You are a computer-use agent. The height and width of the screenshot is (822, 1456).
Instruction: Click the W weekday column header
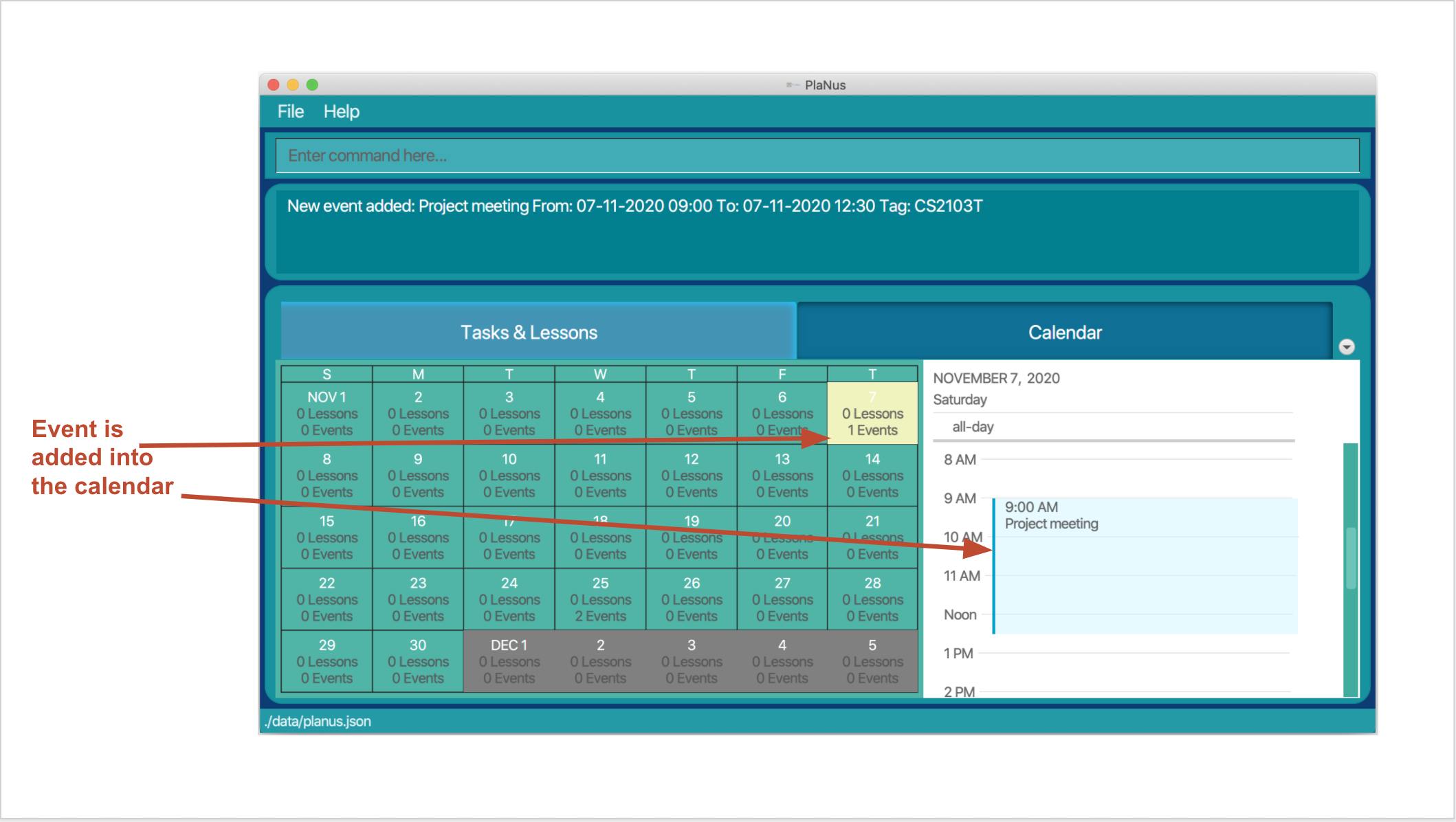pos(600,374)
